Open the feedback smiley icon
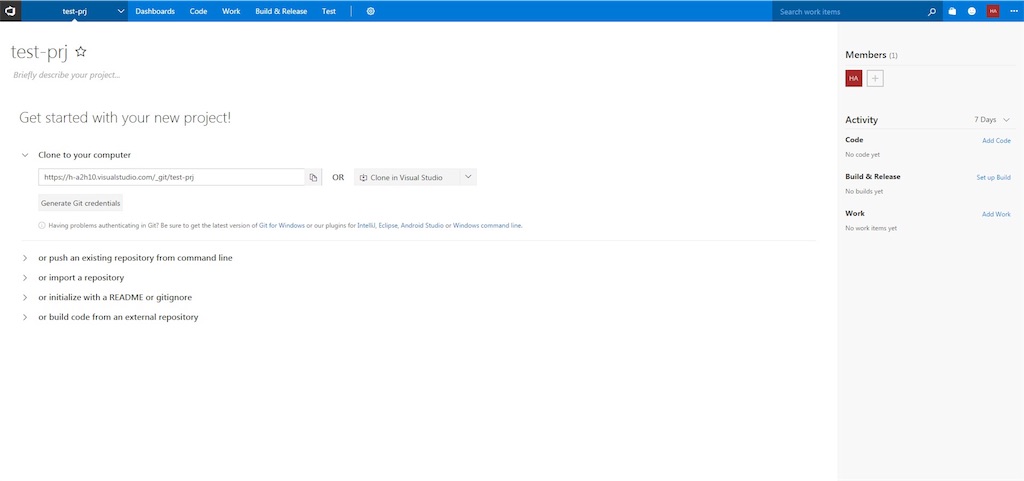This screenshot has width=1024, height=481. [972, 11]
